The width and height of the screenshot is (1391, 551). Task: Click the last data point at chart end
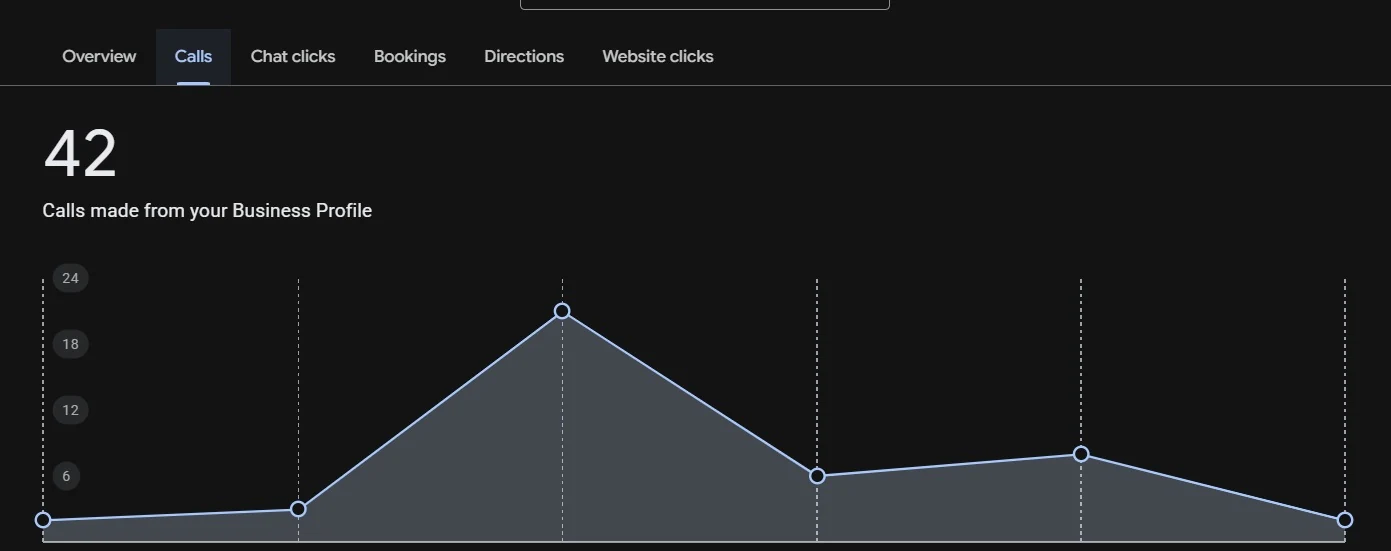tap(1345, 520)
